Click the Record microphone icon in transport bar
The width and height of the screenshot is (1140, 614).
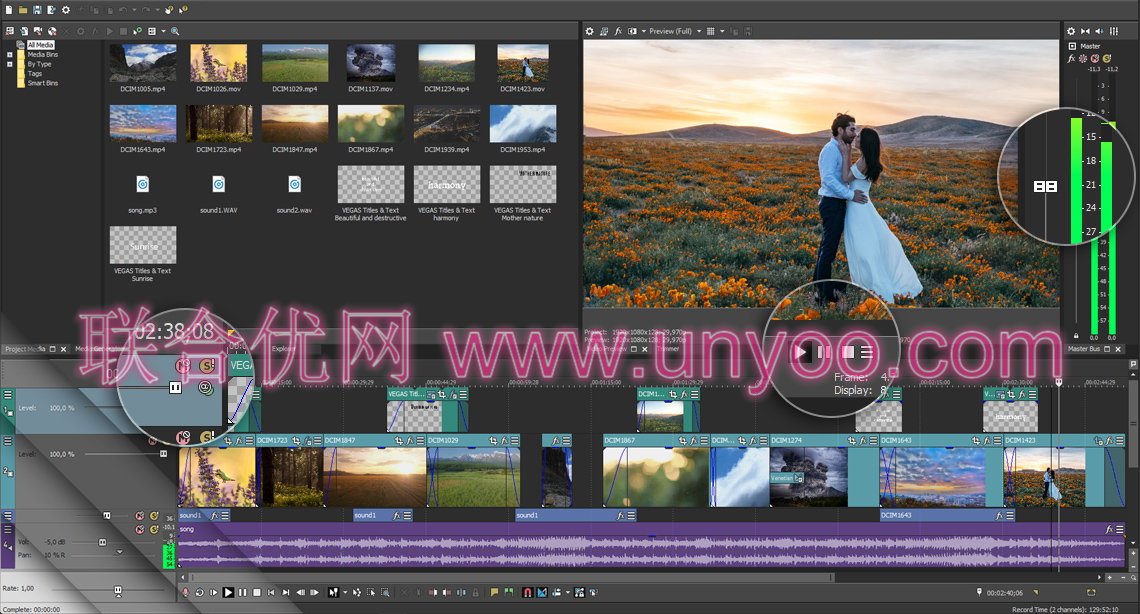coord(184,593)
